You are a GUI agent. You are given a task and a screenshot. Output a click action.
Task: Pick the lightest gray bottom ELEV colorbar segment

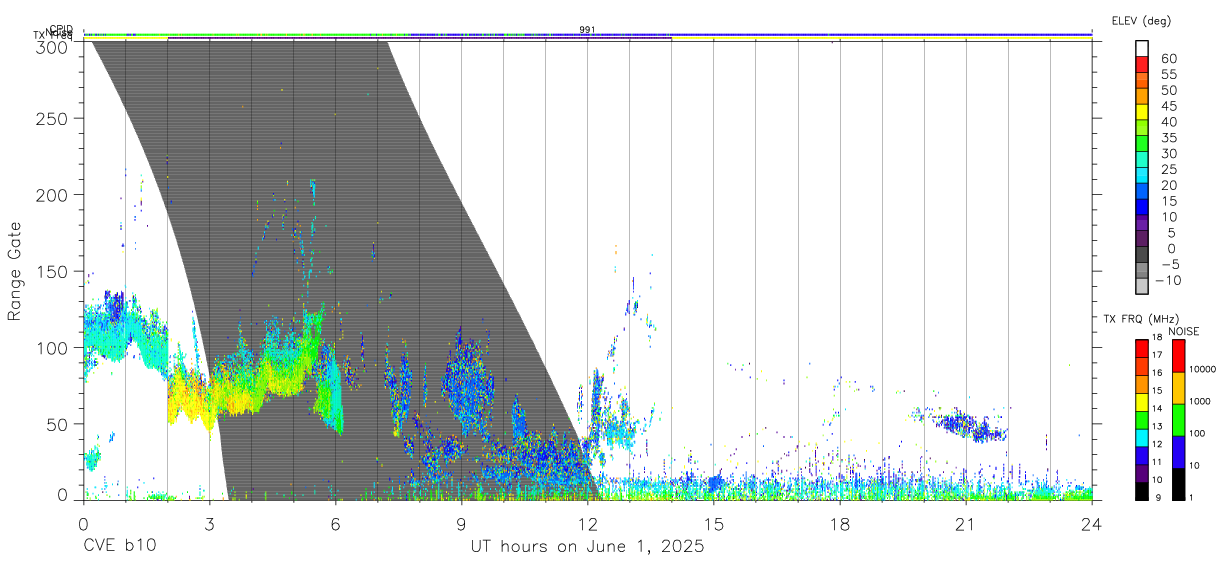coord(1142,288)
